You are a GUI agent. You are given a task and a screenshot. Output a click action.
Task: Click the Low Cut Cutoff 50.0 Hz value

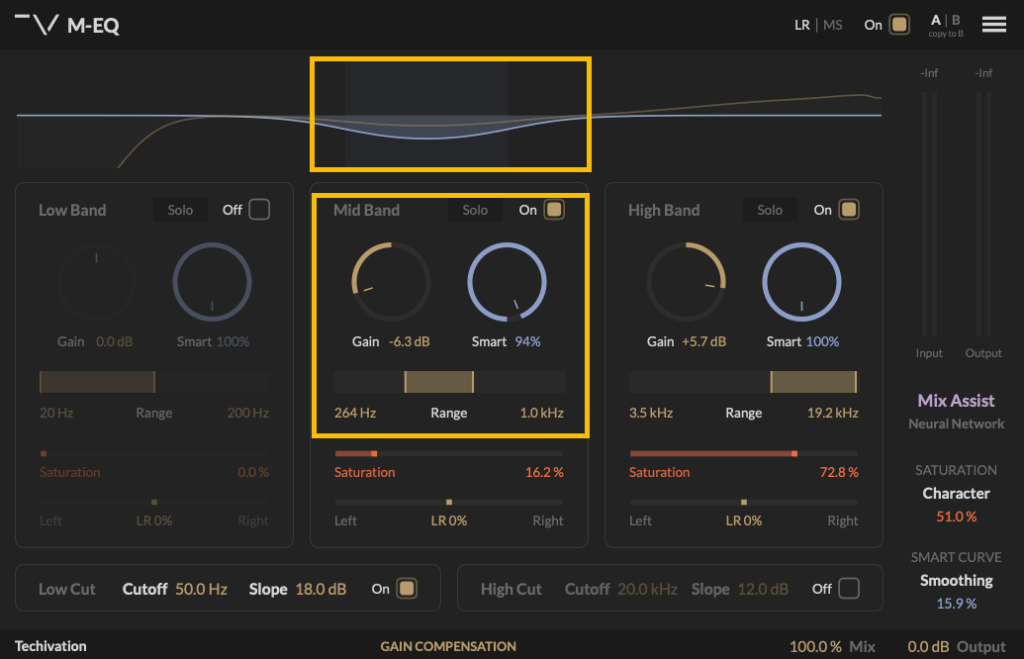tap(201, 589)
